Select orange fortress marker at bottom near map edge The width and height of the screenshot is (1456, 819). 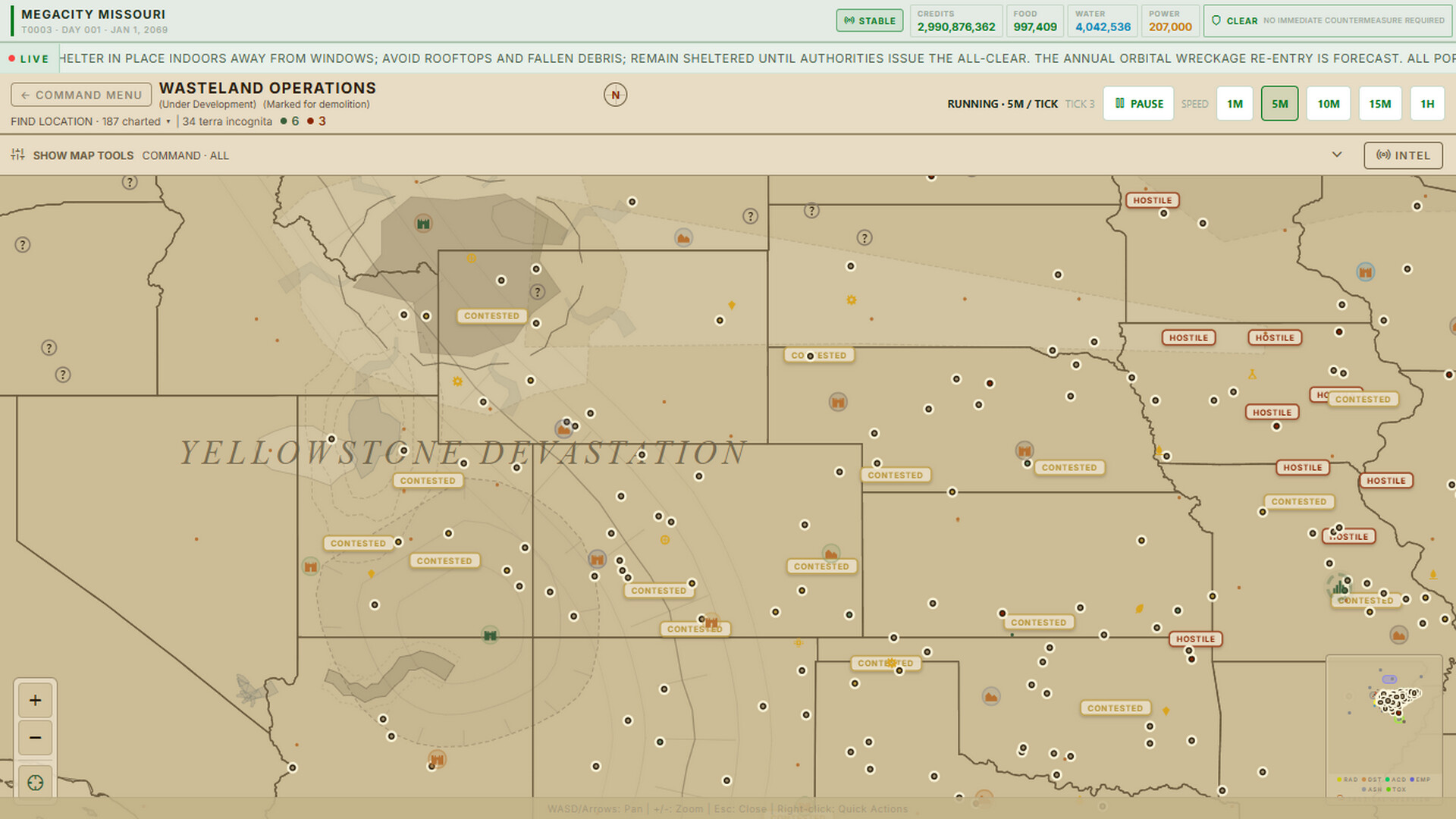coord(437,759)
